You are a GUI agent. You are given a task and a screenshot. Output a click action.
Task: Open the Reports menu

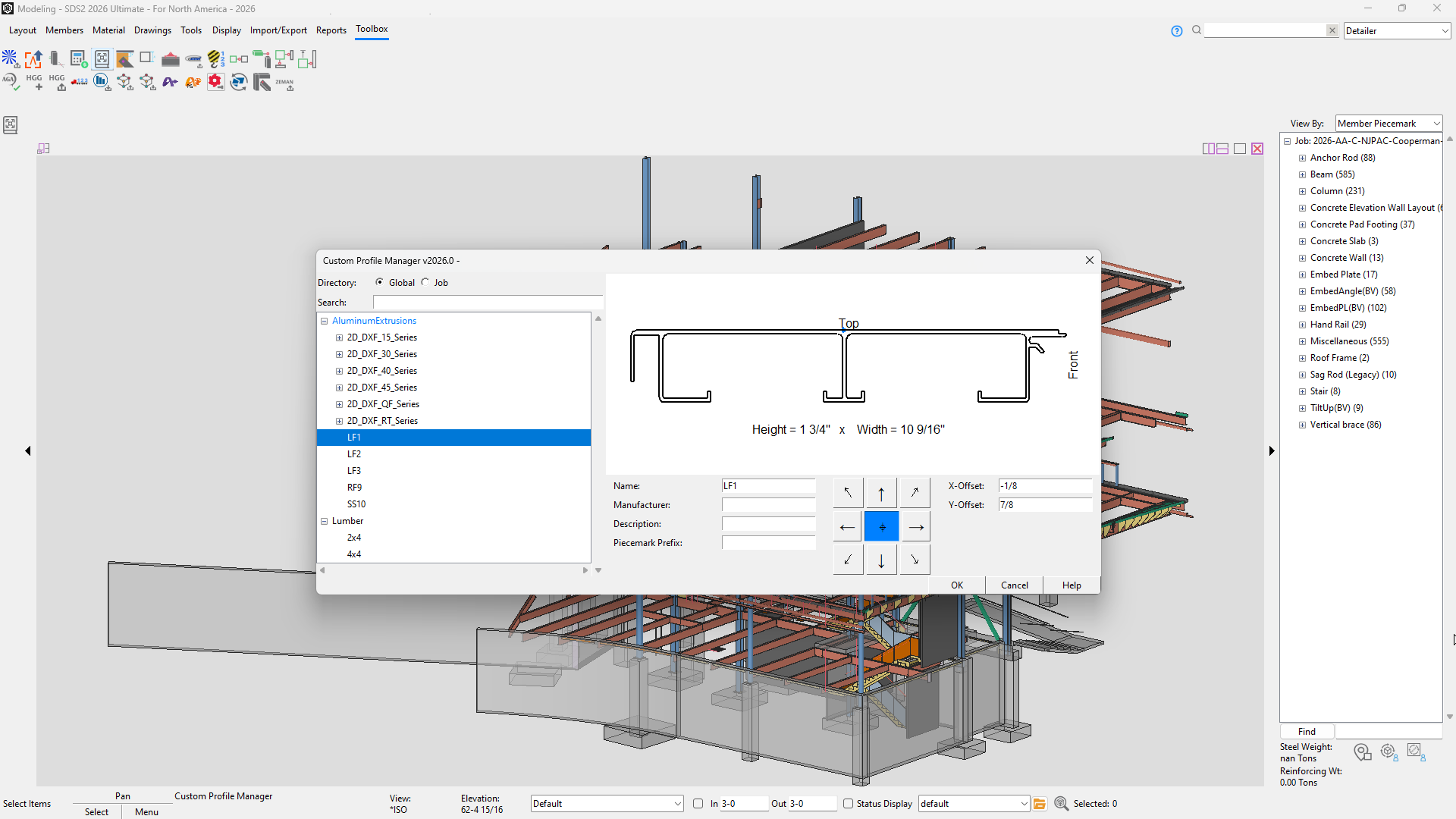331,30
